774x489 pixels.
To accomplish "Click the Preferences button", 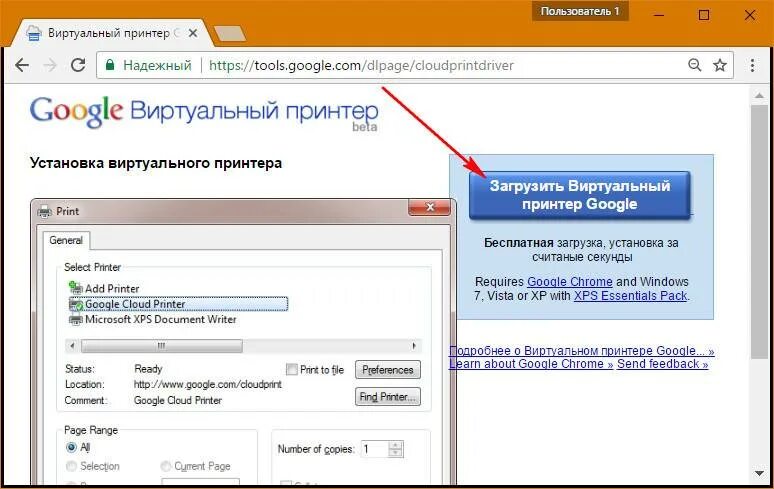I will 387,370.
